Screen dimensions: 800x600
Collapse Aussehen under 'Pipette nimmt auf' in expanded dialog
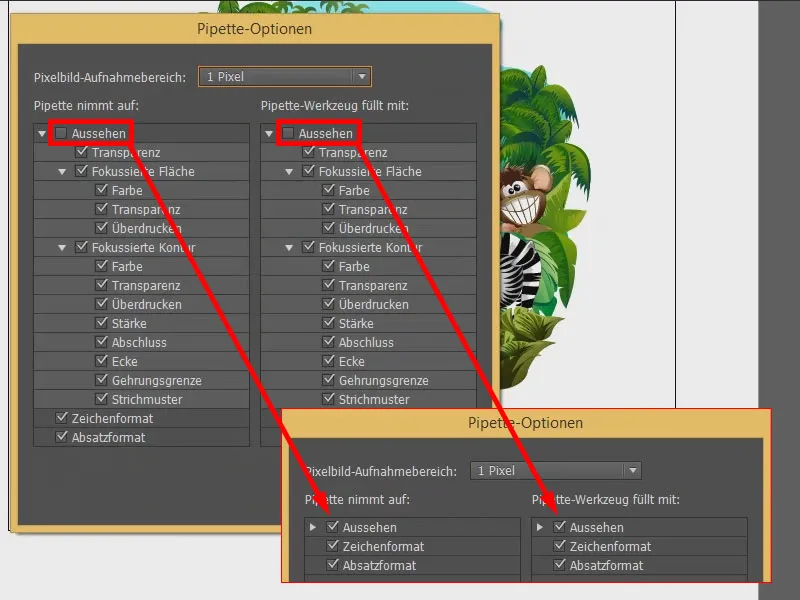pos(42,134)
